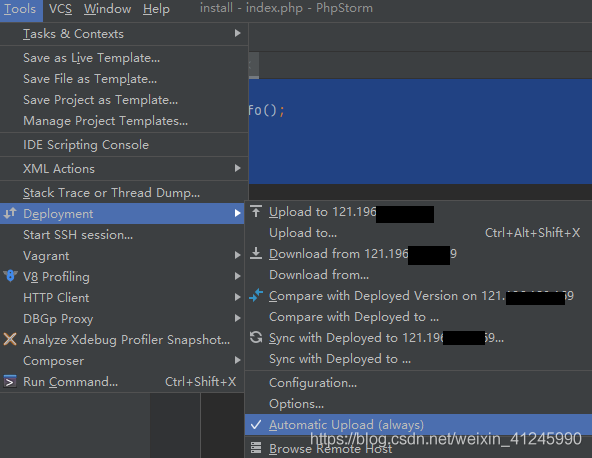Expand Deployment submenu arrow
The image size is (592, 458).
coord(237,213)
